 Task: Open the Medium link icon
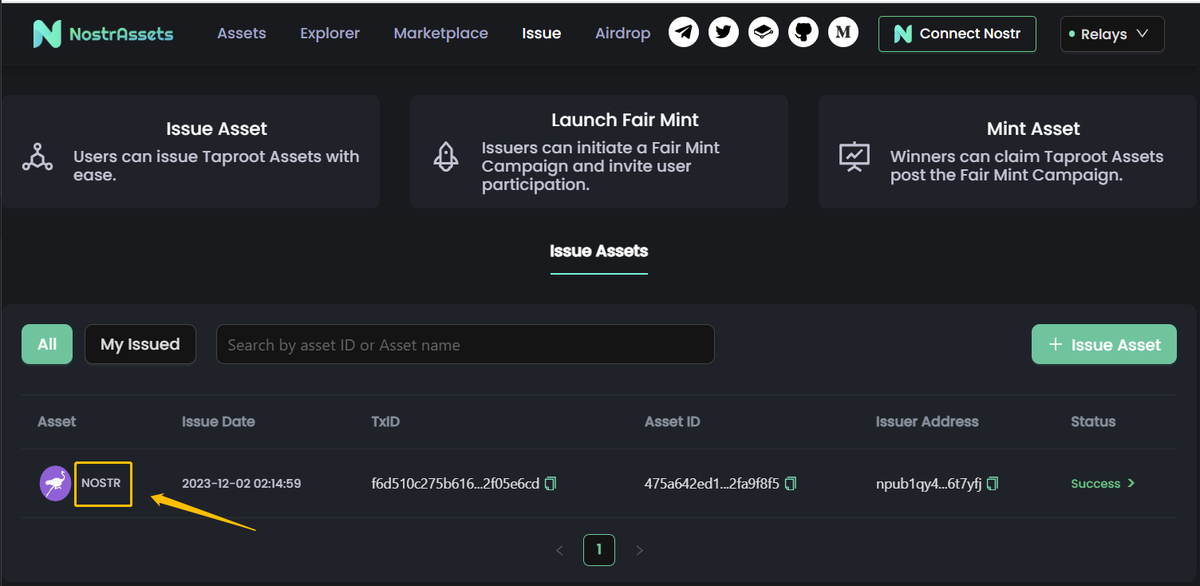(844, 33)
